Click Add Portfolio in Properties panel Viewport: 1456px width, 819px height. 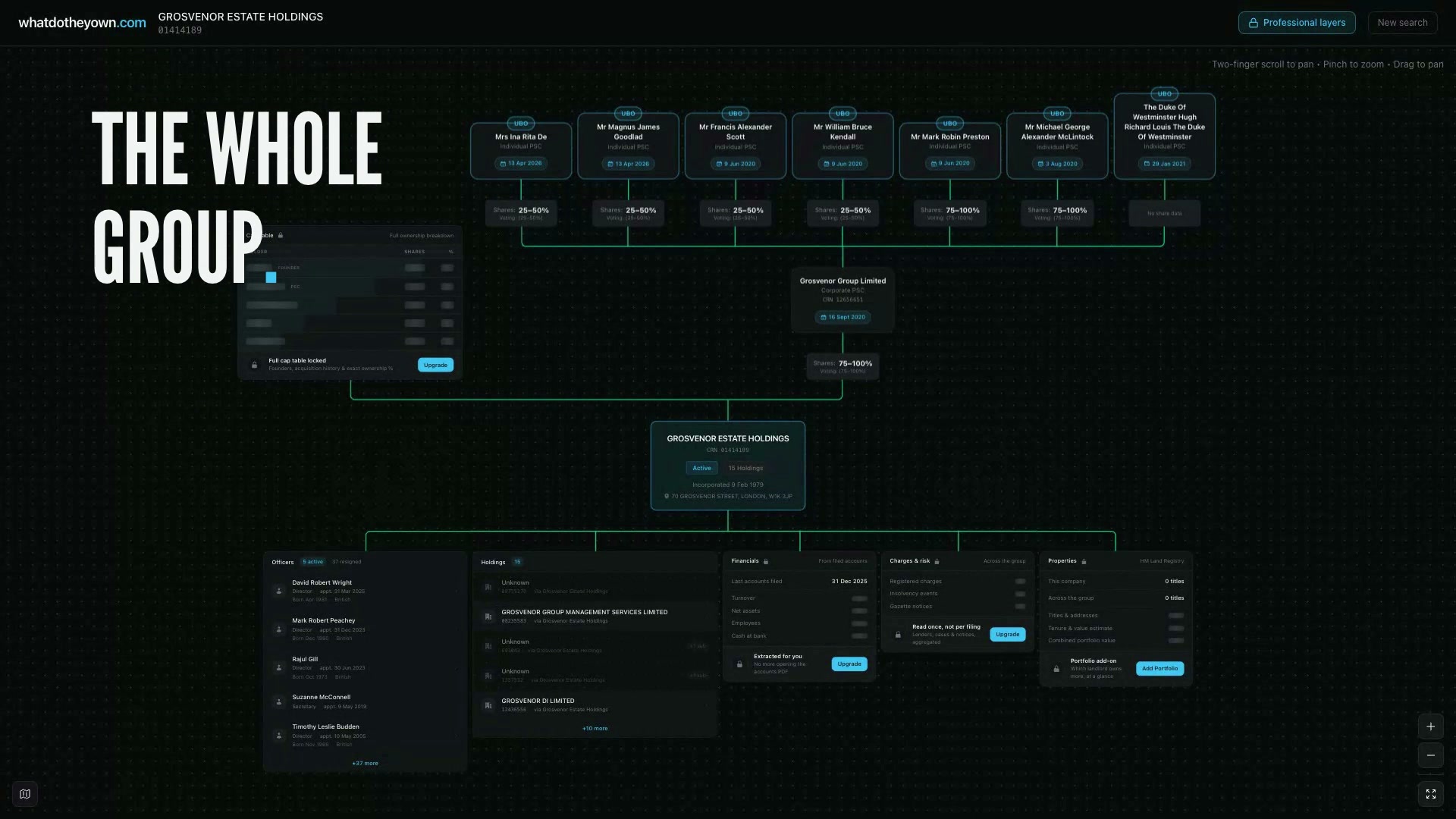[1159, 668]
